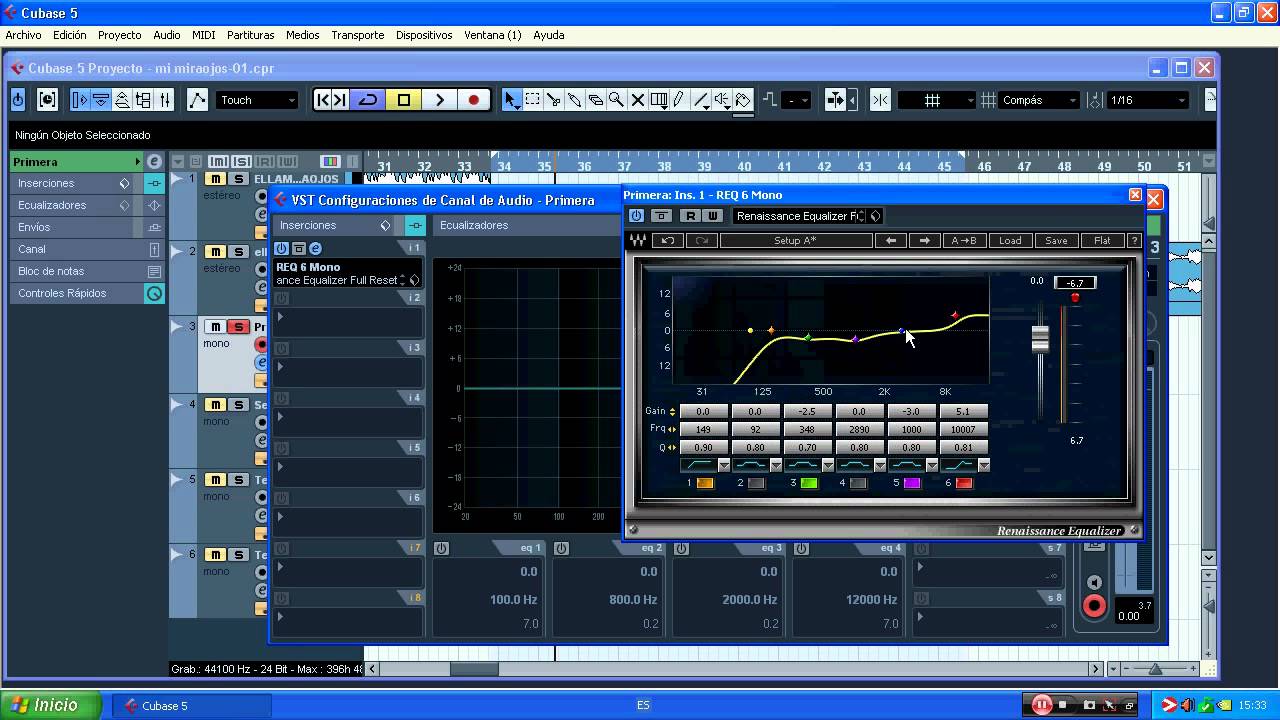Image resolution: width=1280 pixels, height=720 pixels.
Task: Click the plugin output gain fader
Action: point(1040,338)
